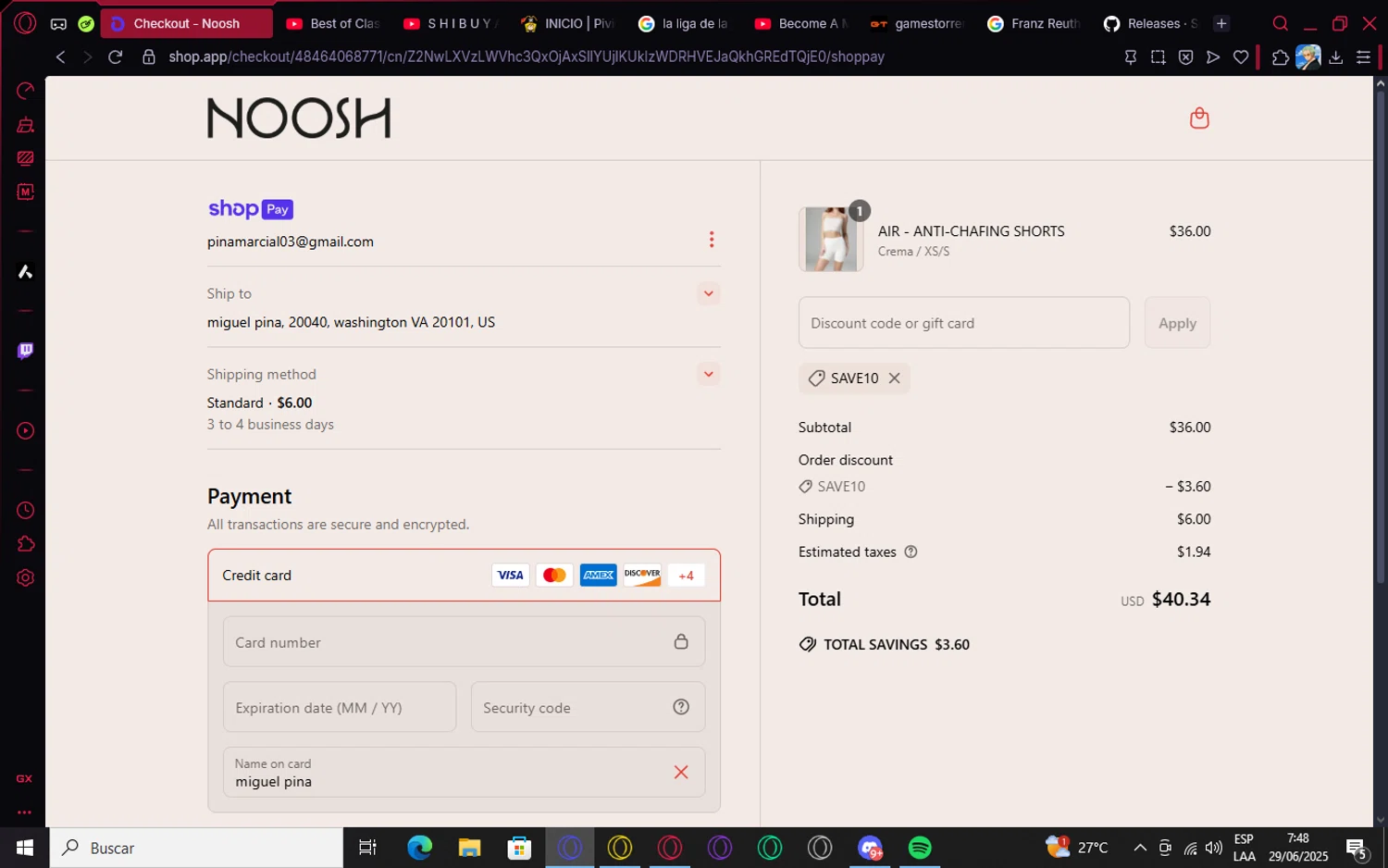The height and width of the screenshot is (868, 1388).
Task: Open Spotify from the taskbar
Action: click(x=920, y=848)
